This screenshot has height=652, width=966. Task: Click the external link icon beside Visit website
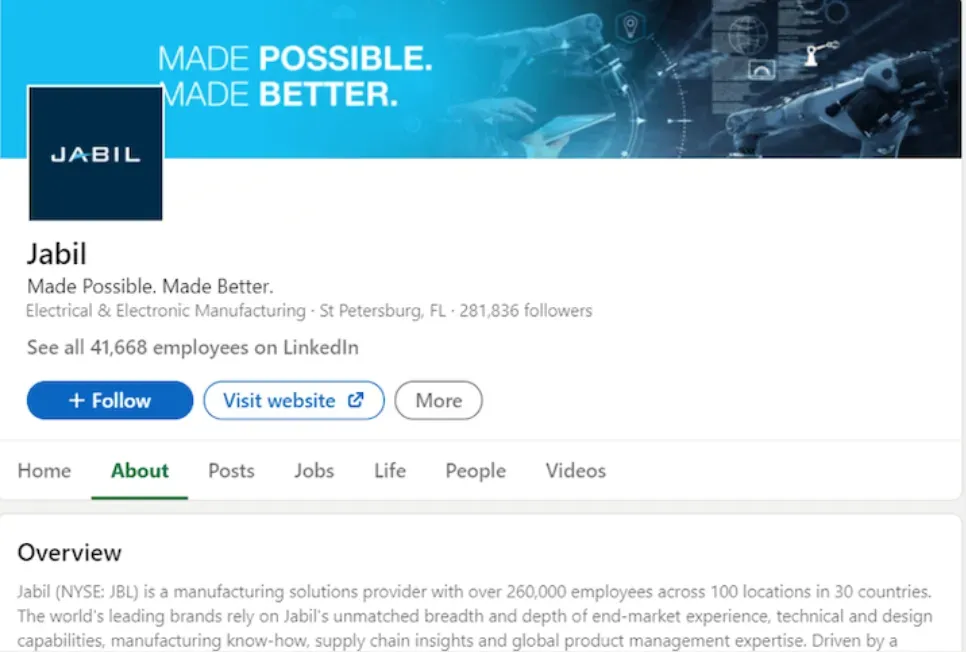click(356, 400)
